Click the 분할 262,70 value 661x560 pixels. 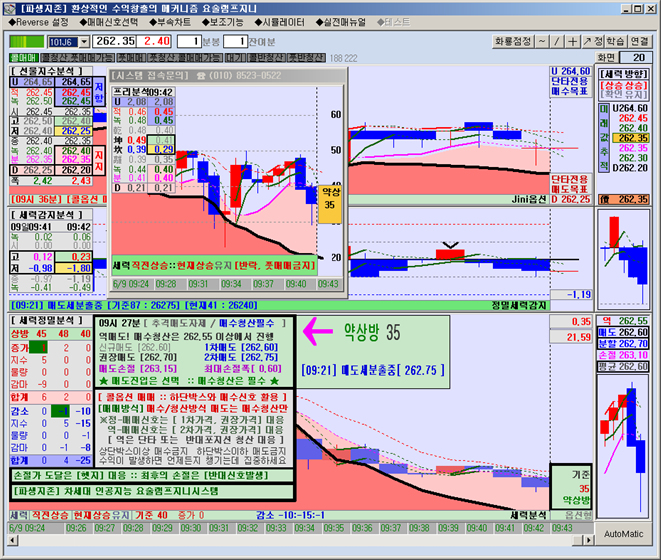[623, 344]
